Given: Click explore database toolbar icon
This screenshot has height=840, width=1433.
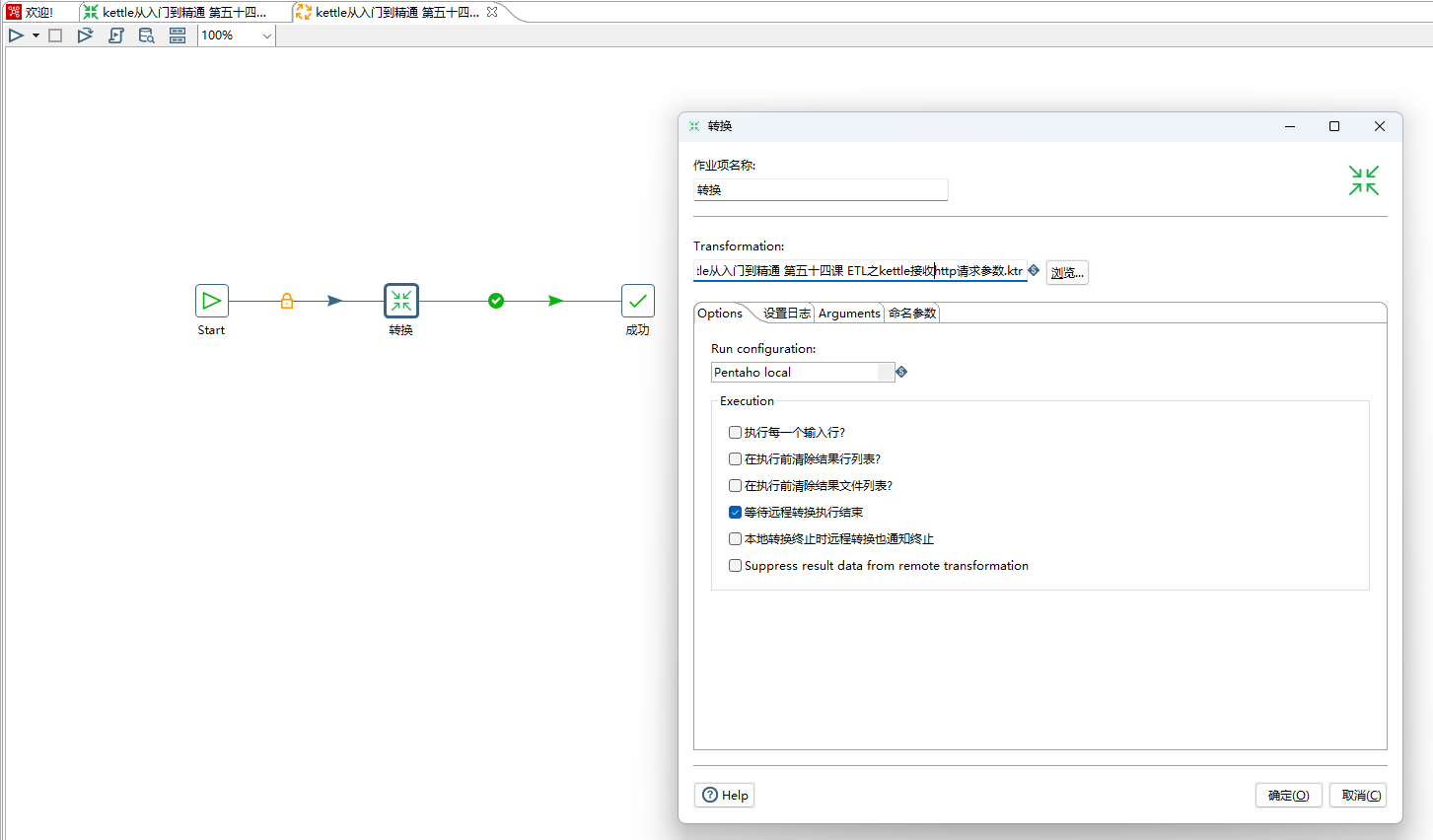Looking at the screenshot, I should pyautogui.click(x=146, y=35).
